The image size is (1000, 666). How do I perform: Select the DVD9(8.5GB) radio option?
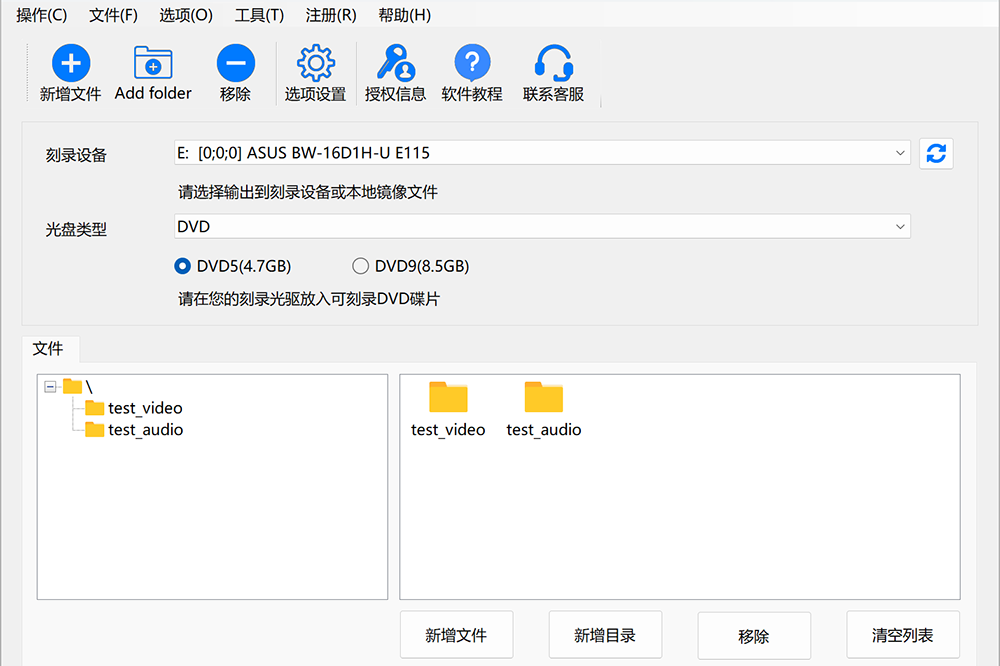[x=360, y=266]
